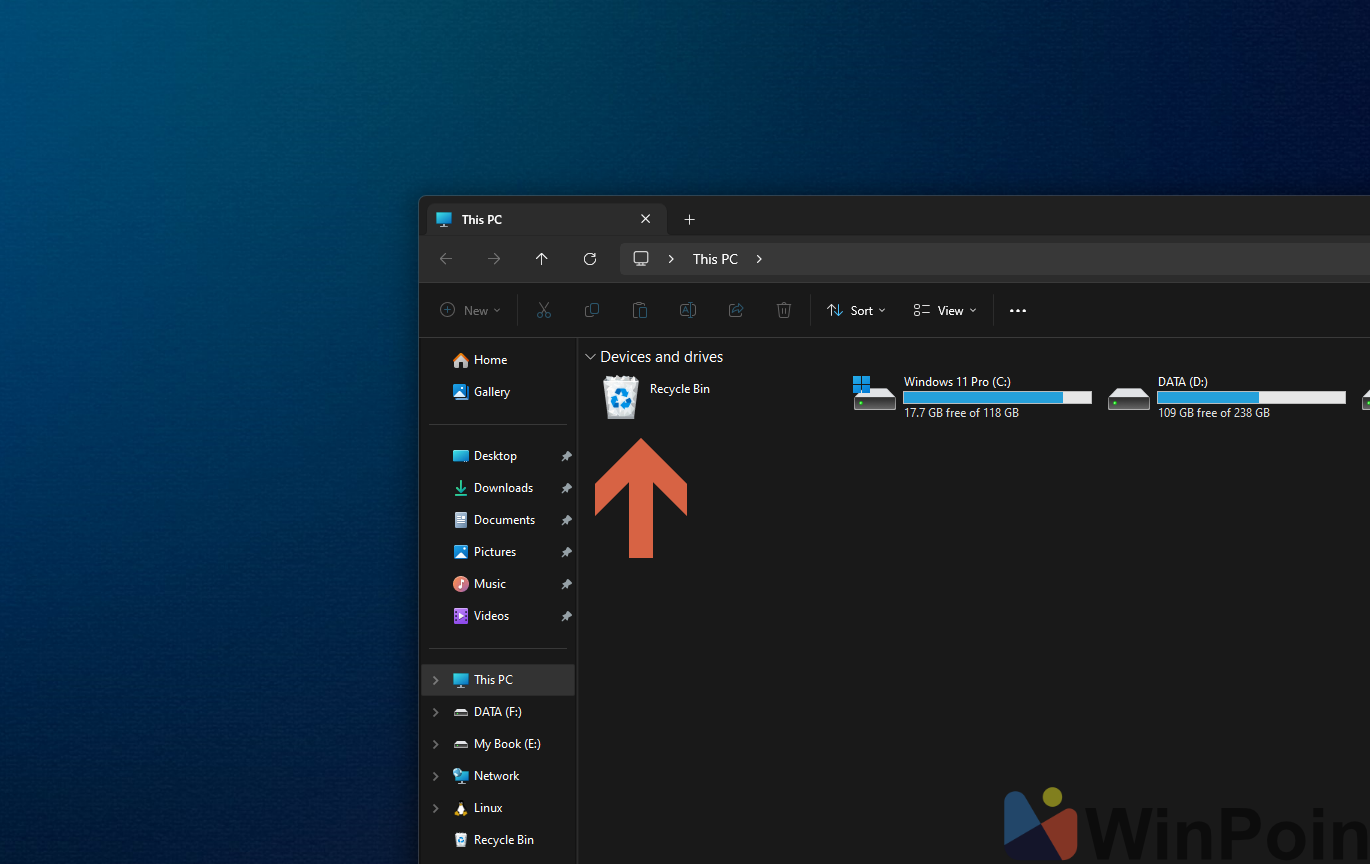Click the Paste clipboard icon
Viewport: 1370px width, 864px height.
click(640, 311)
